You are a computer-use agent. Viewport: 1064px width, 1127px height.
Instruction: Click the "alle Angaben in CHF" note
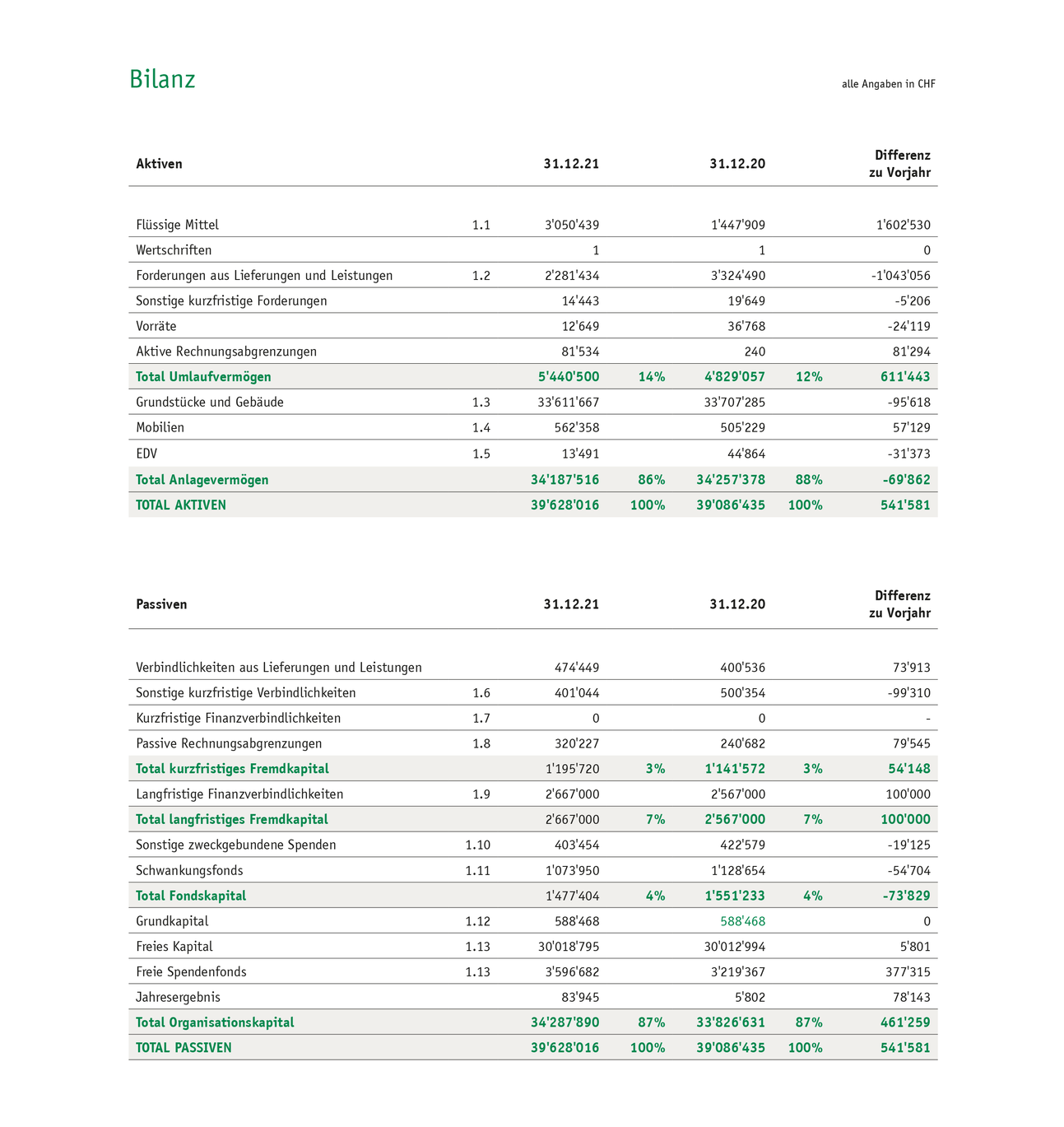(x=888, y=84)
